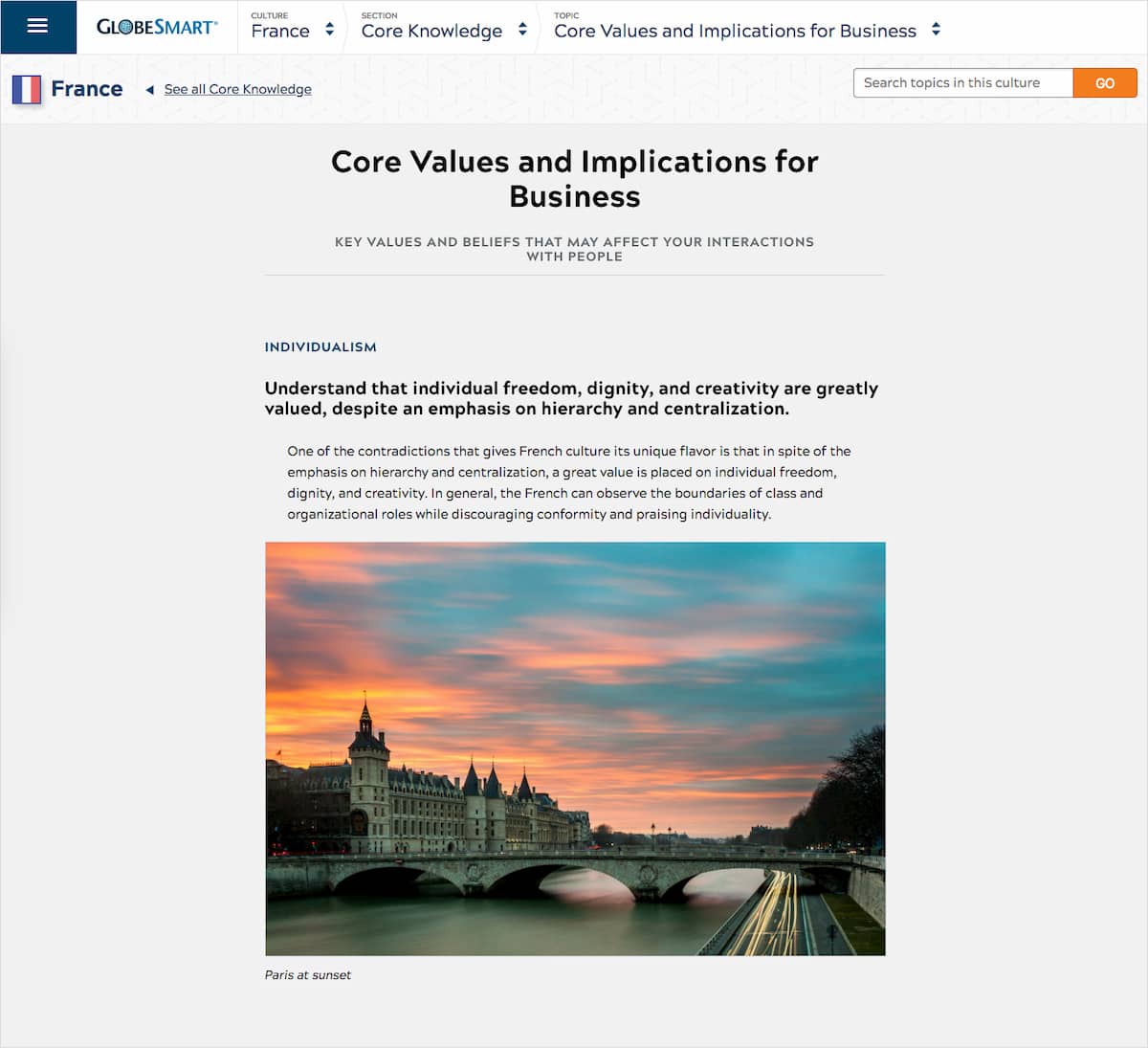Click the Paris at sunset caption

click(308, 974)
